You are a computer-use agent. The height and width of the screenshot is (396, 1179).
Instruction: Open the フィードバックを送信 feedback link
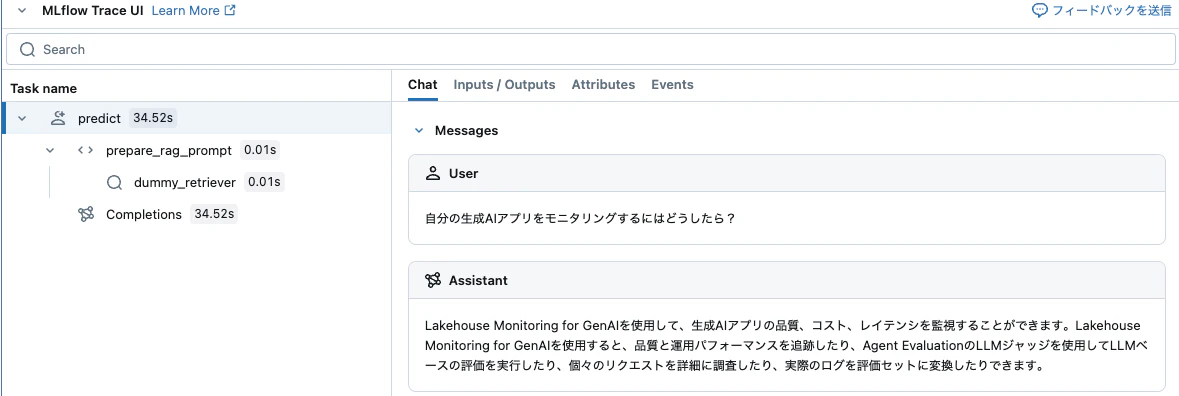point(1112,11)
